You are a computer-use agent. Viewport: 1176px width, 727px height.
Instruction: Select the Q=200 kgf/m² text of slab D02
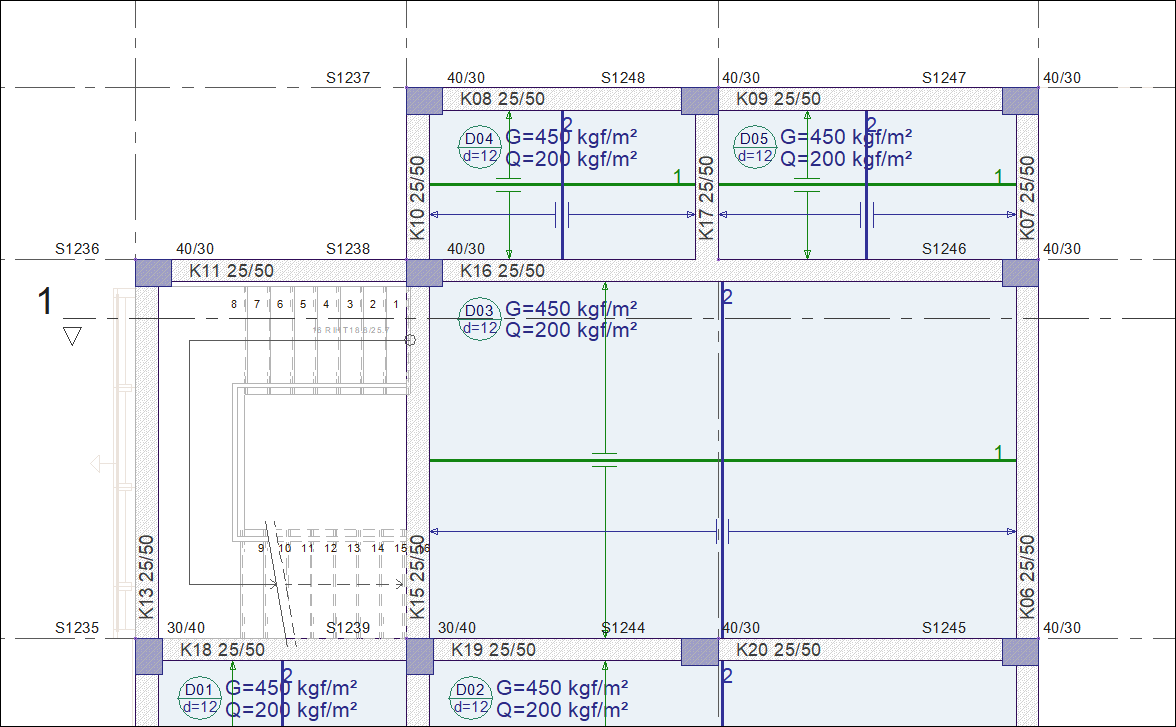point(562,710)
